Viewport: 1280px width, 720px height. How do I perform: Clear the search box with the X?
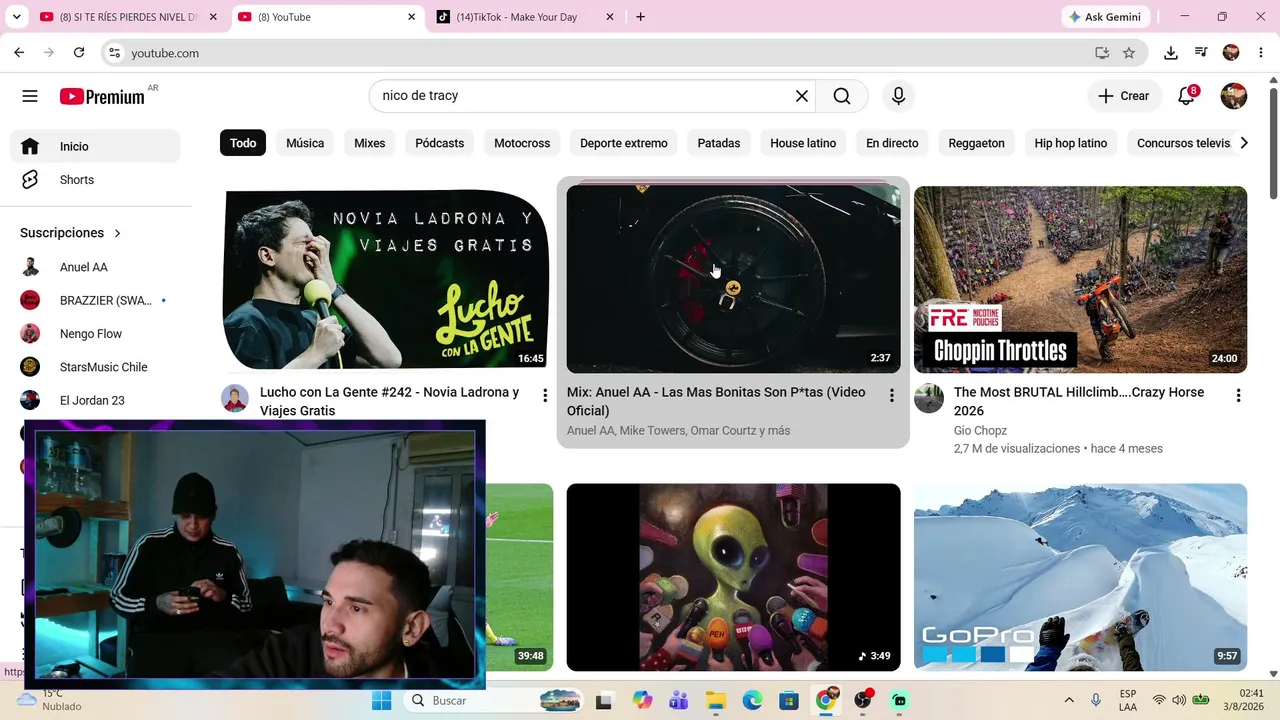pyautogui.click(x=802, y=96)
